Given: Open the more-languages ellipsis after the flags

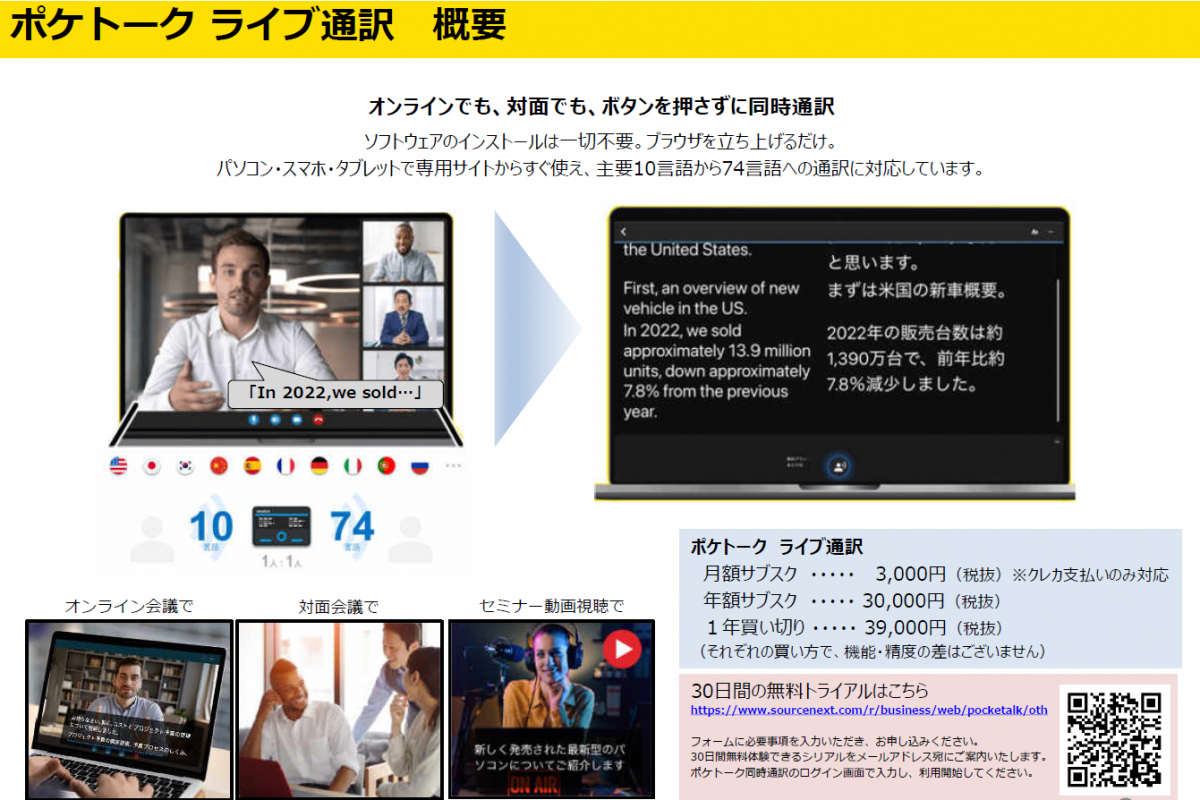Looking at the screenshot, I should 454,466.
